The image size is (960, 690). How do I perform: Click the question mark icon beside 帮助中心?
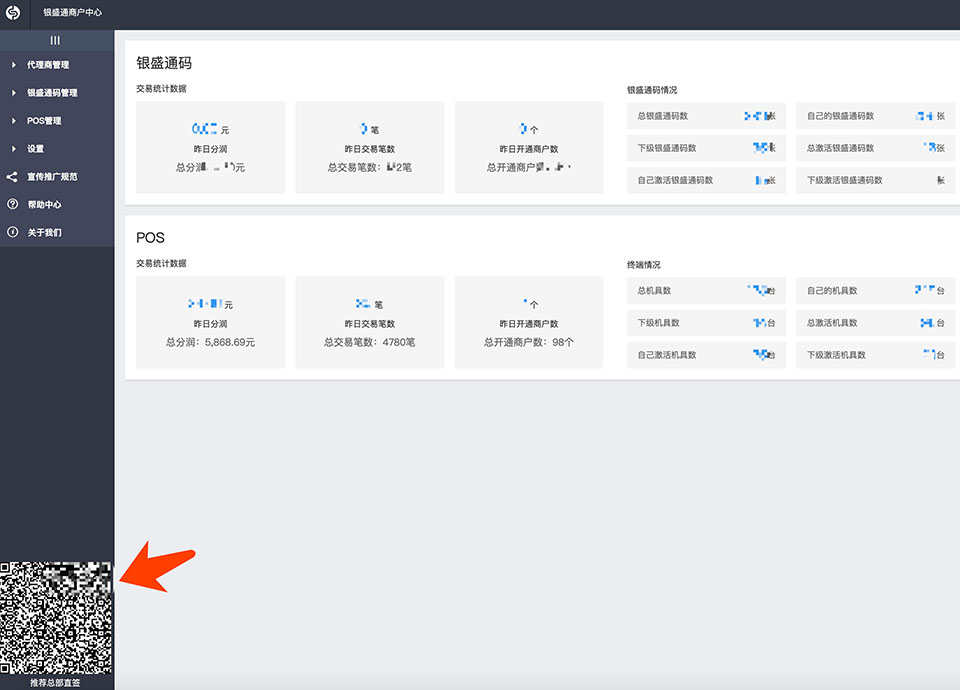(x=12, y=204)
